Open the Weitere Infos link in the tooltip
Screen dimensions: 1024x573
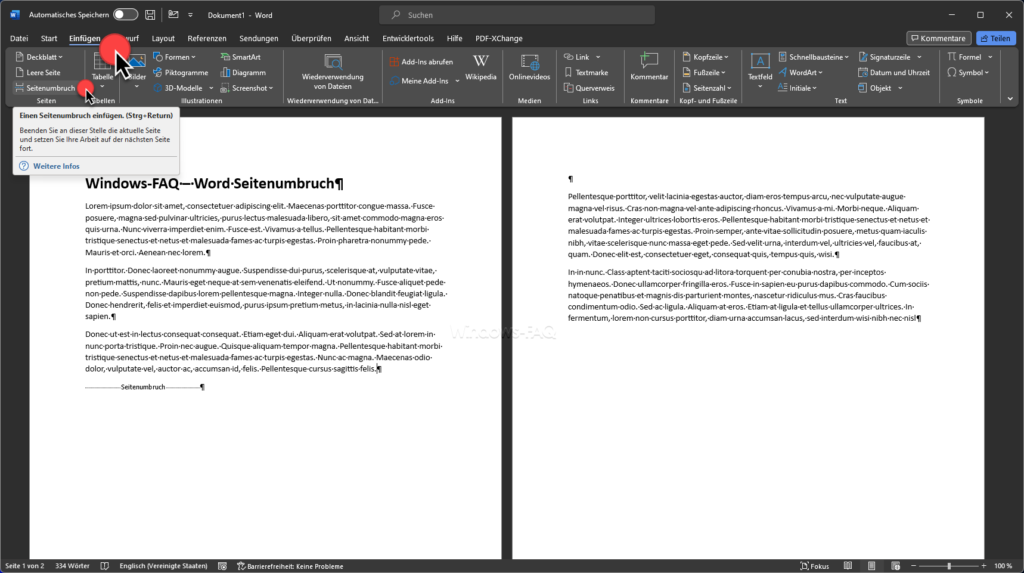coord(56,167)
